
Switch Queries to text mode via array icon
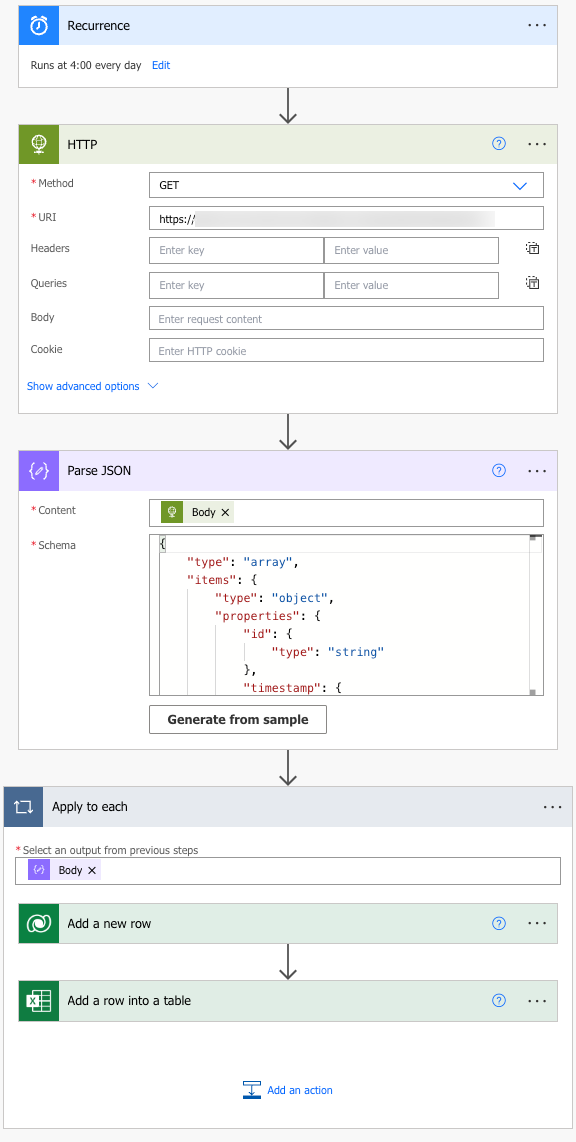(532, 283)
